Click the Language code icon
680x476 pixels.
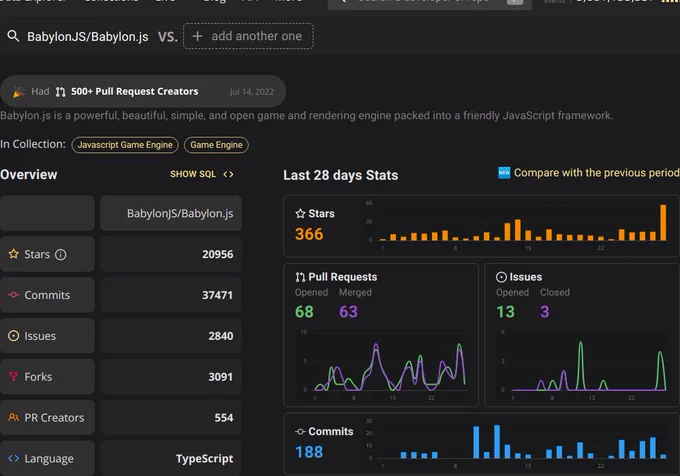point(13,458)
